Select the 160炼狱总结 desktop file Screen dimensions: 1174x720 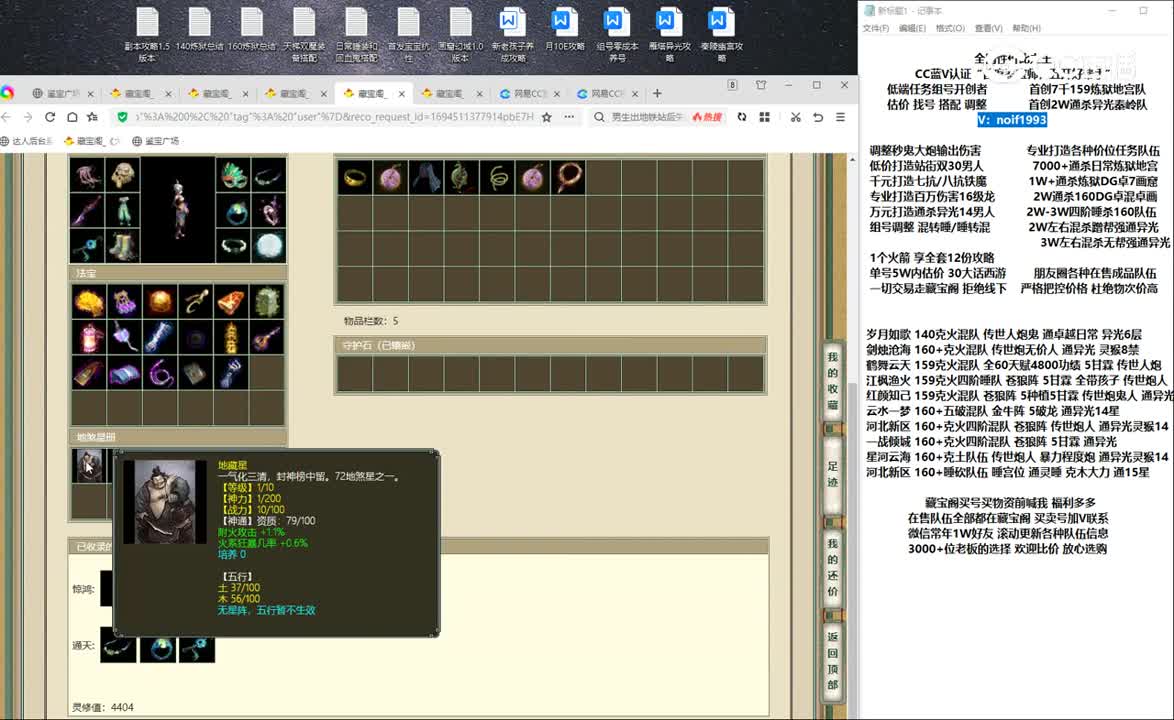252,30
